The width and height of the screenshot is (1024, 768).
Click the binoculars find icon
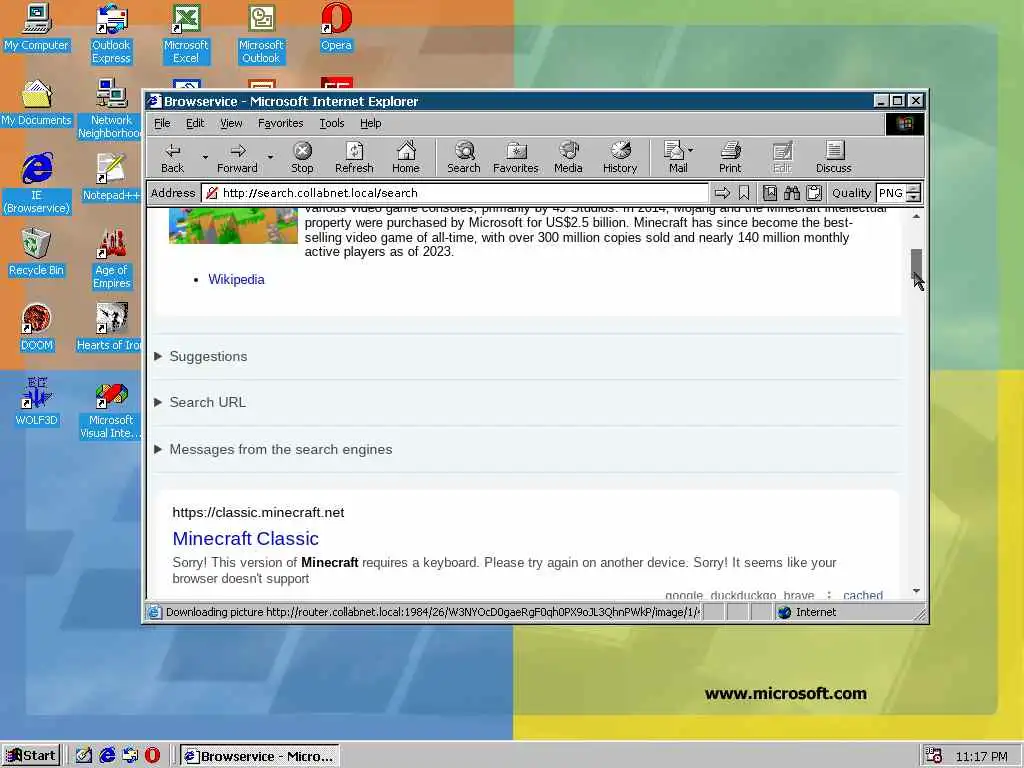[x=792, y=193]
